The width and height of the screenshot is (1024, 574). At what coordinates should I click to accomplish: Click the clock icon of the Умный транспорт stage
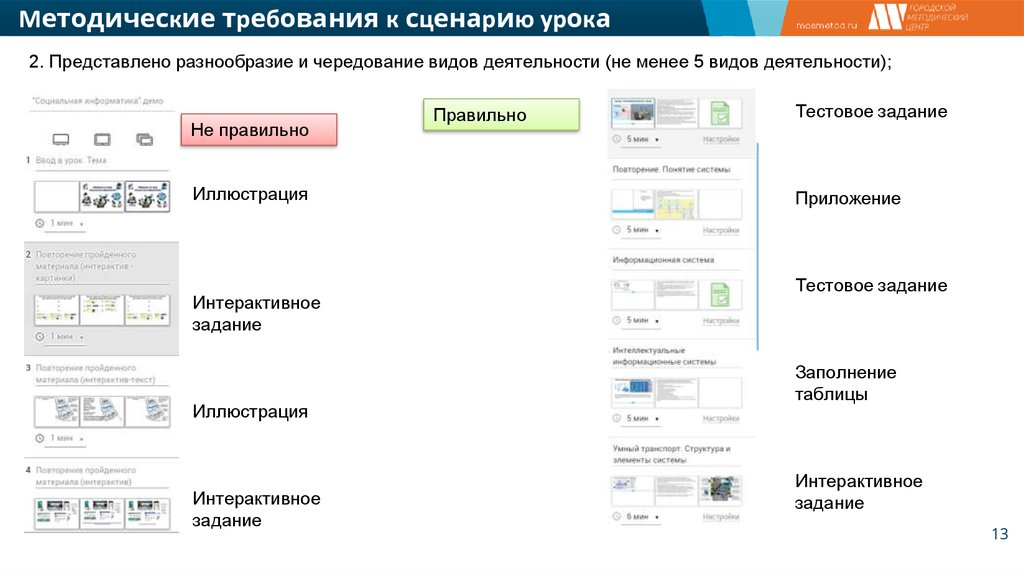616,517
